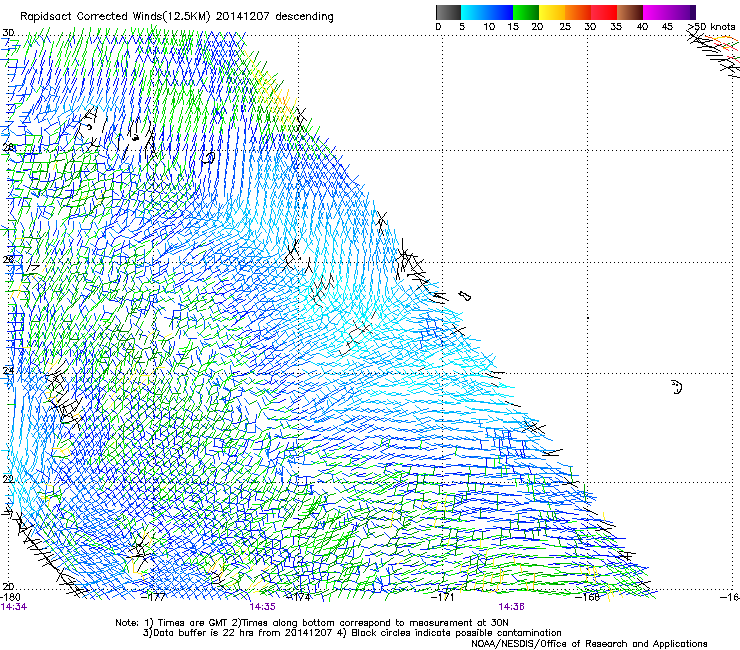
Task: Click the '-180' longitude axis label
Action: point(10,597)
